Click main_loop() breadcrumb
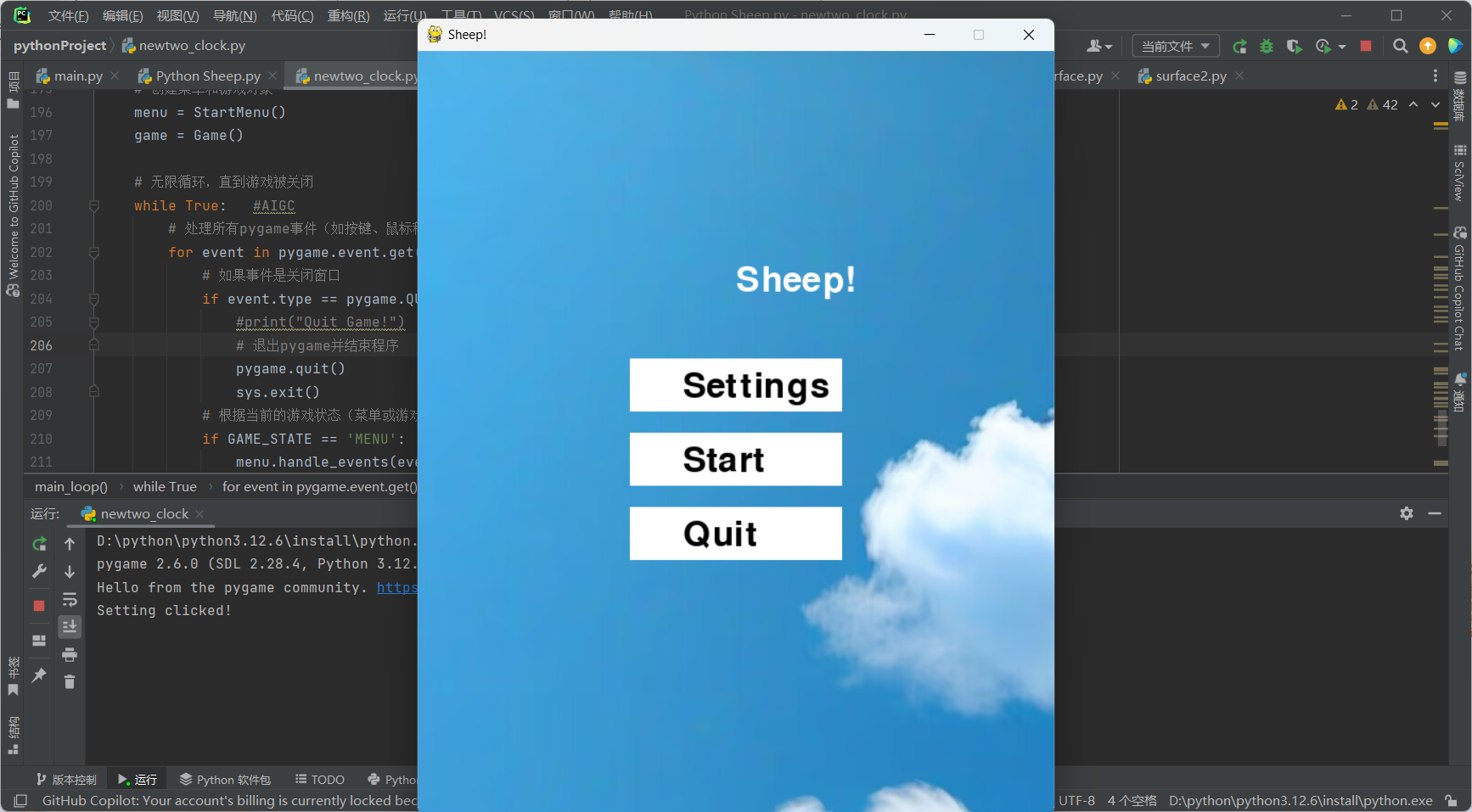 [71, 487]
